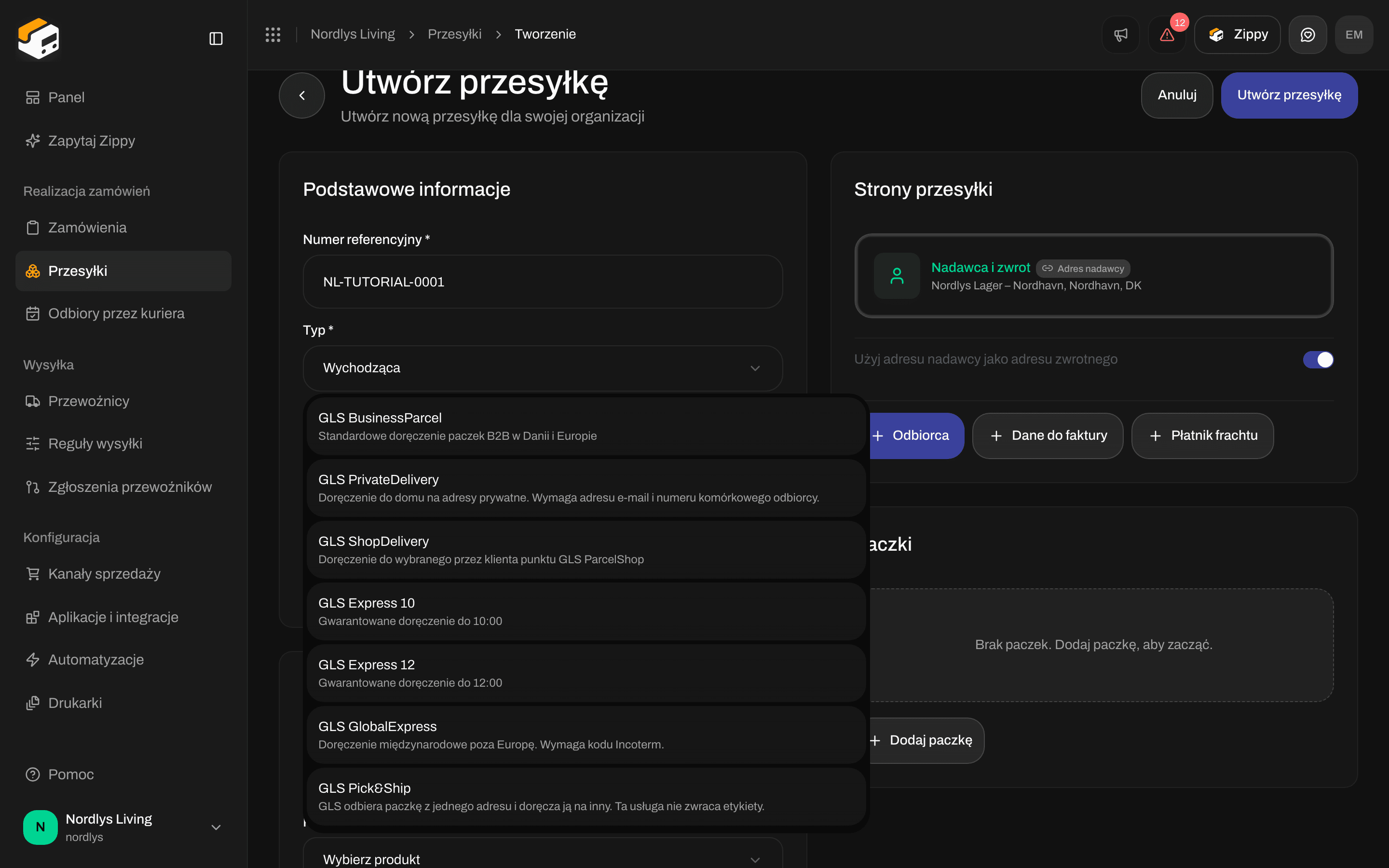1389x868 pixels.
Task: Open Aplikacje i integracje
Action: (x=123, y=617)
